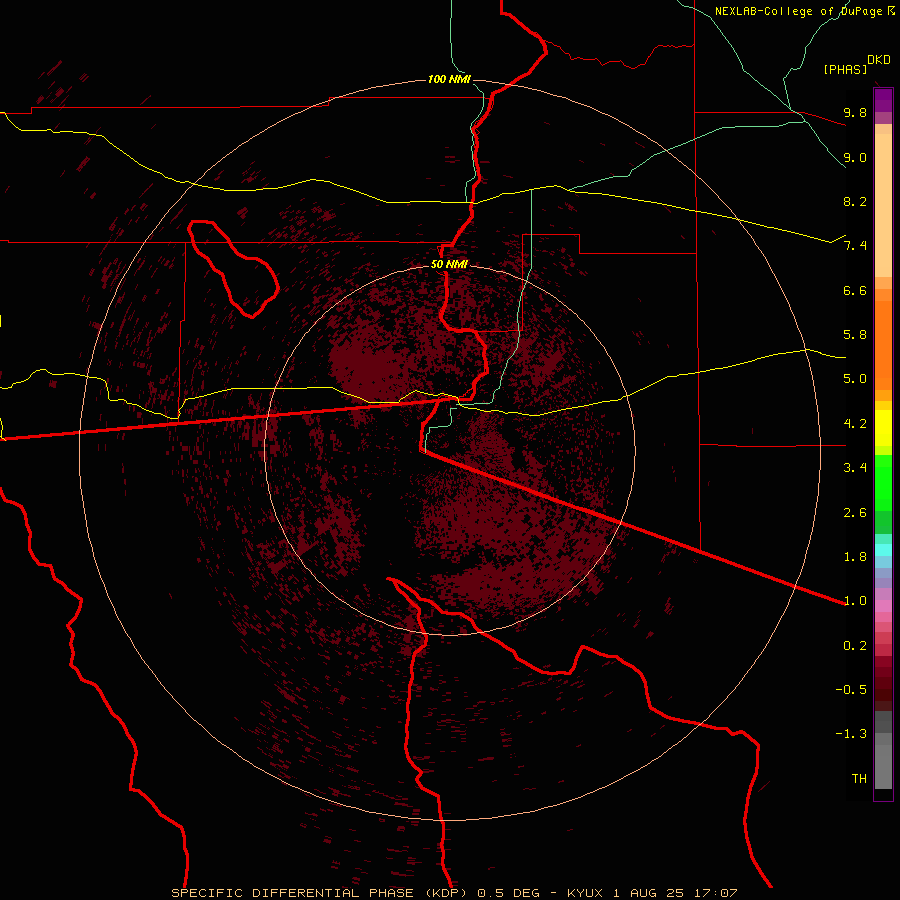The image size is (900, 900).
Task: Click the 9.8 value on the color scale
Action: [x=855, y=112]
